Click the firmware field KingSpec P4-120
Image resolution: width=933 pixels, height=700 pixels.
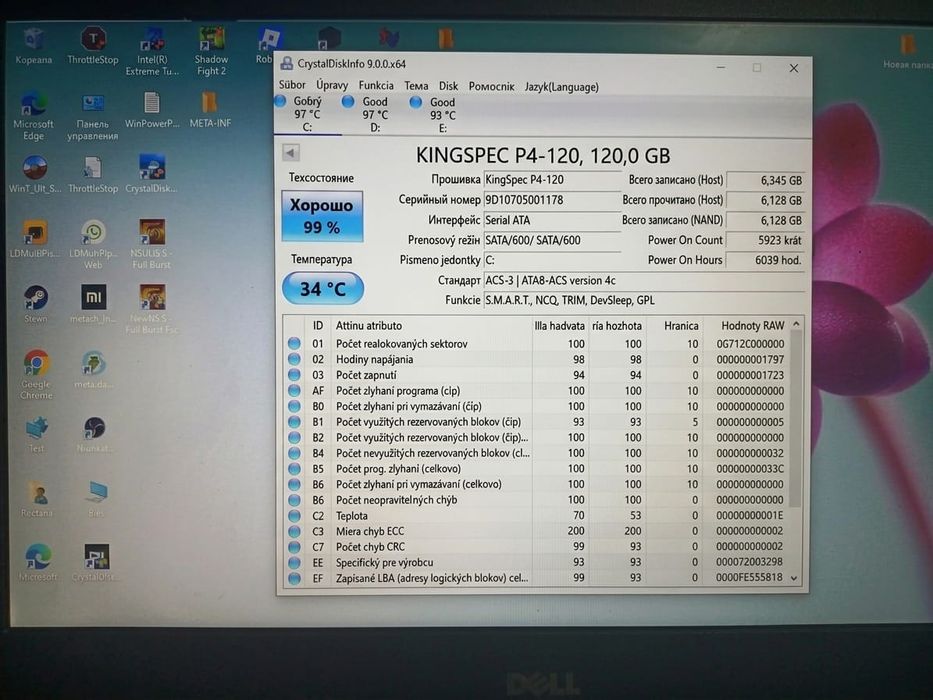(551, 180)
